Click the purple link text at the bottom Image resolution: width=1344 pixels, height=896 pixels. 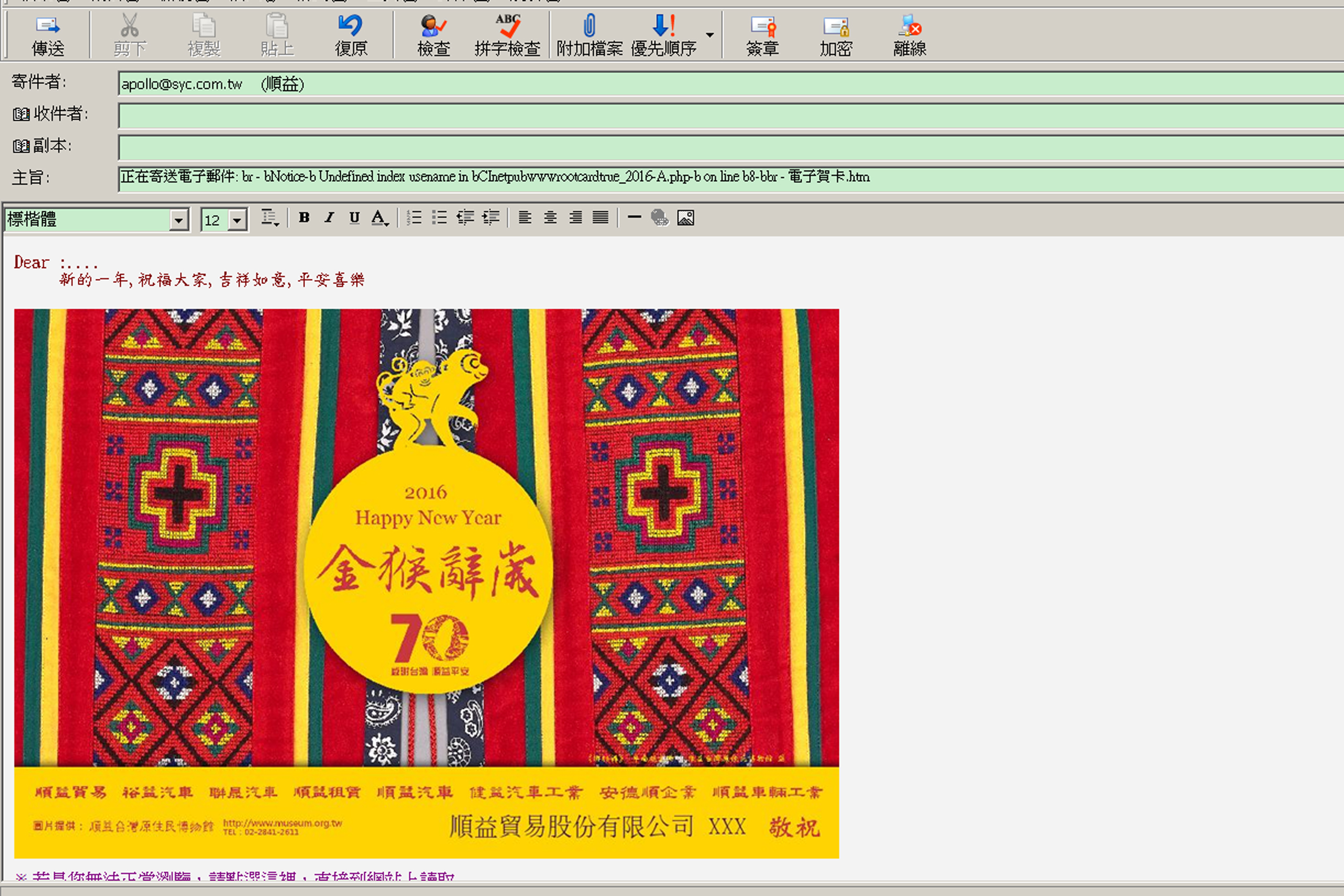coord(235,877)
